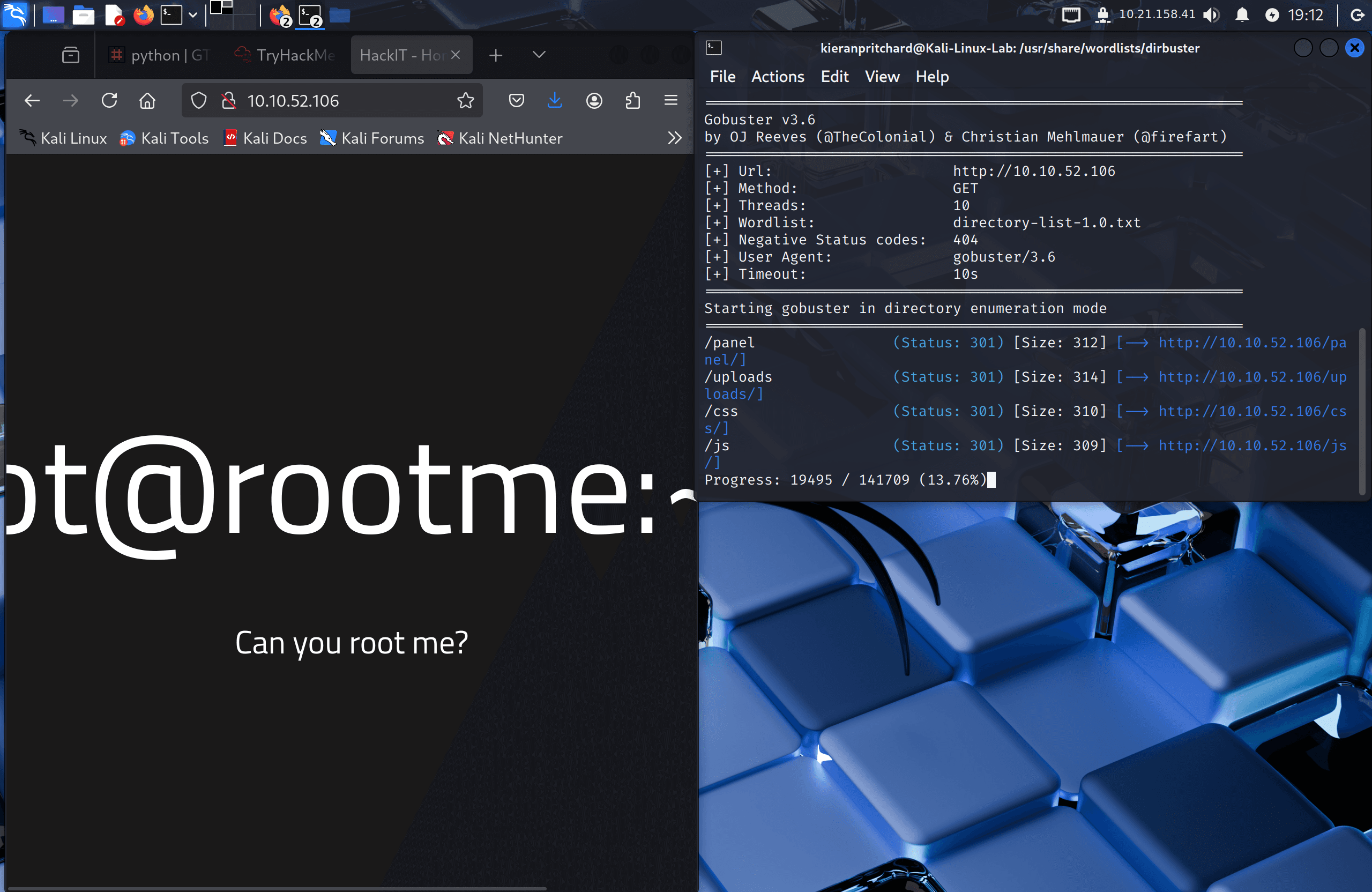Click the /uploads redirect URL in terminal
Screen dimensions: 1372x892
pyautogui.click(x=1252, y=378)
